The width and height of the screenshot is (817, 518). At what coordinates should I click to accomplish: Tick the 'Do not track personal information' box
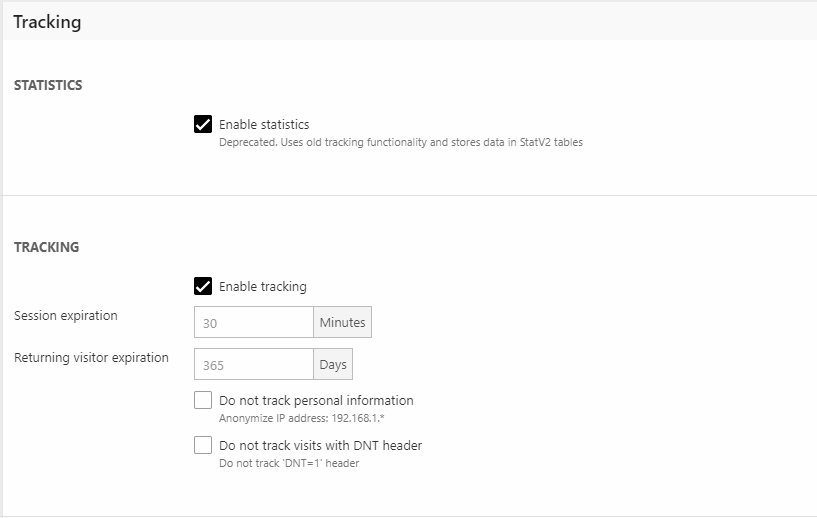[203, 400]
